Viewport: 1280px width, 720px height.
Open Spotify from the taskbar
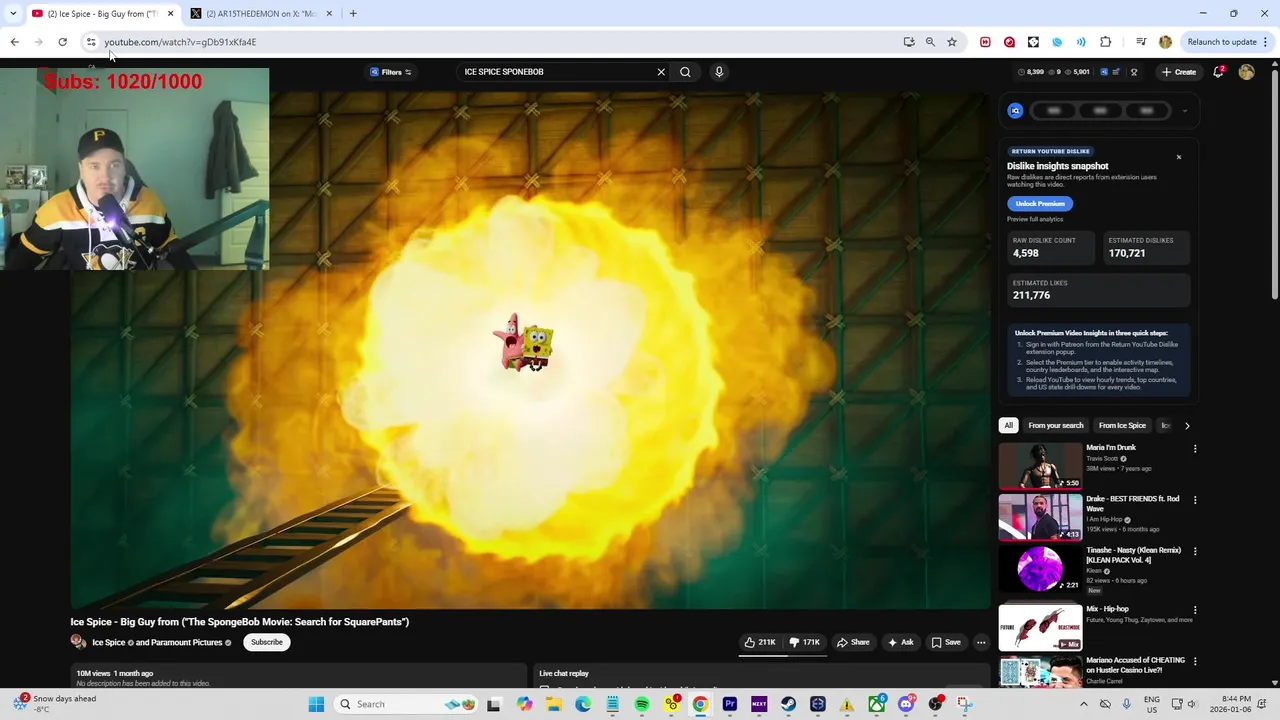point(642,704)
